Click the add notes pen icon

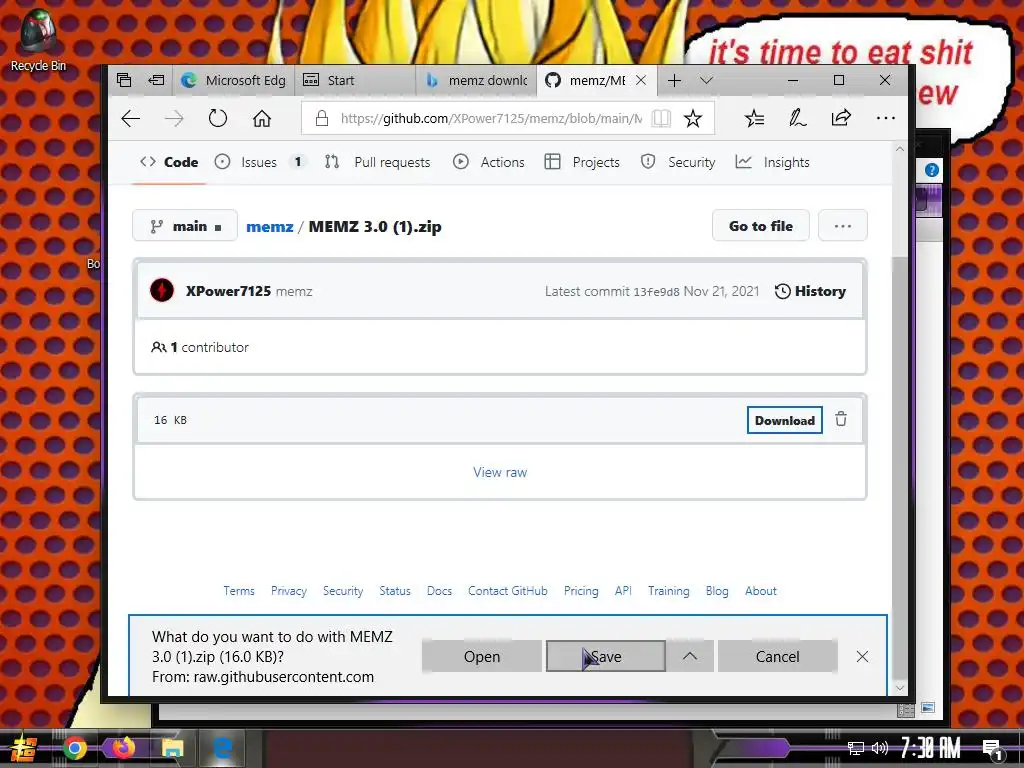click(x=797, y=118)
